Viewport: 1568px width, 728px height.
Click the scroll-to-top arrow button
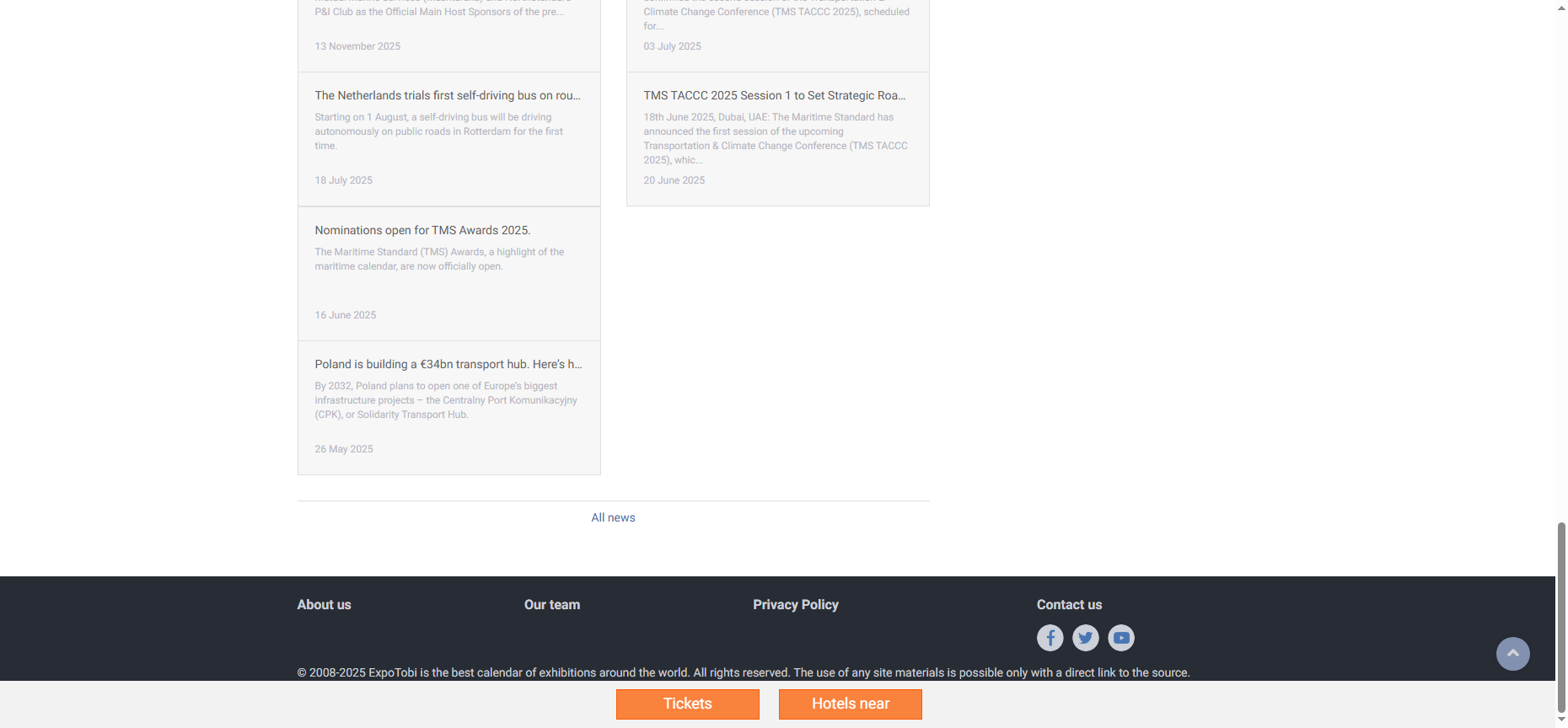pos(1512,654)
